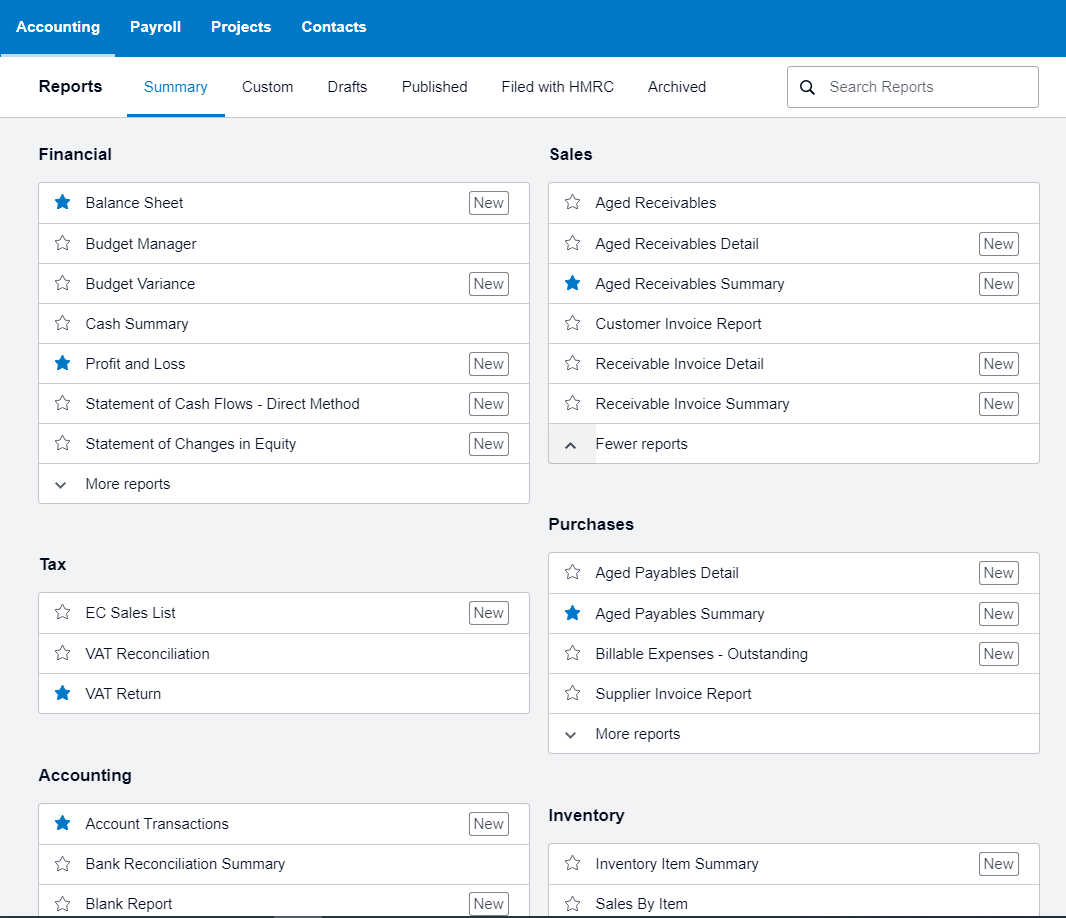Open the EC Sales List report
Screen dimensions: 1066x918
[131, 613]
